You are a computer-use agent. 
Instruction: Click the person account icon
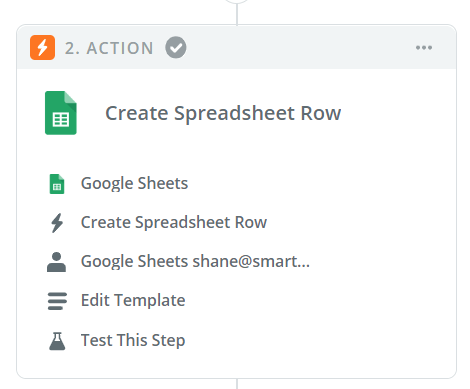click(56, 262)
